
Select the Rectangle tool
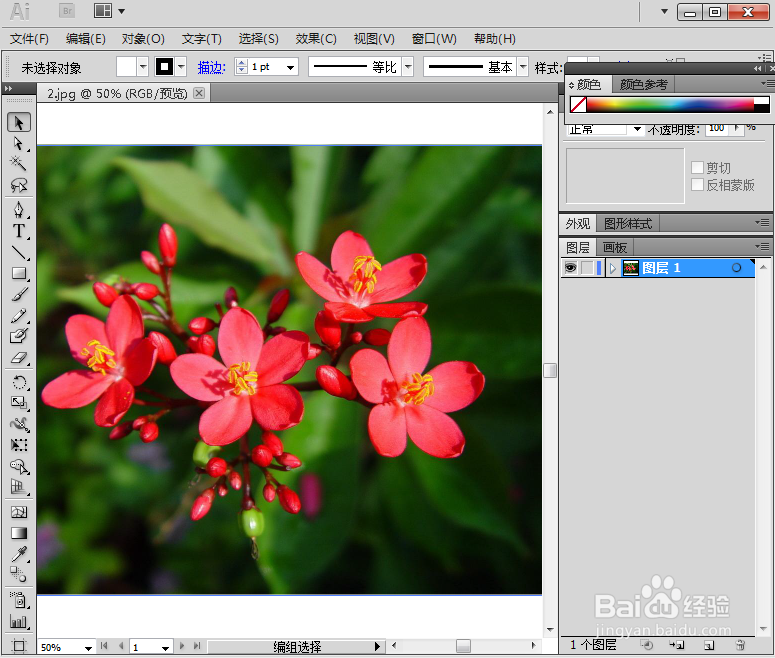click(19, 273)
